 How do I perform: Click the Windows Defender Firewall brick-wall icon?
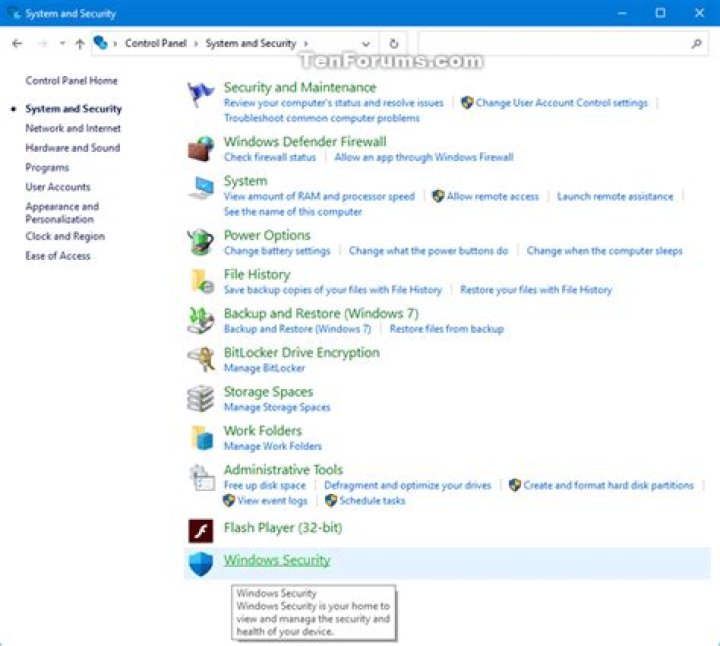(201, 149)
